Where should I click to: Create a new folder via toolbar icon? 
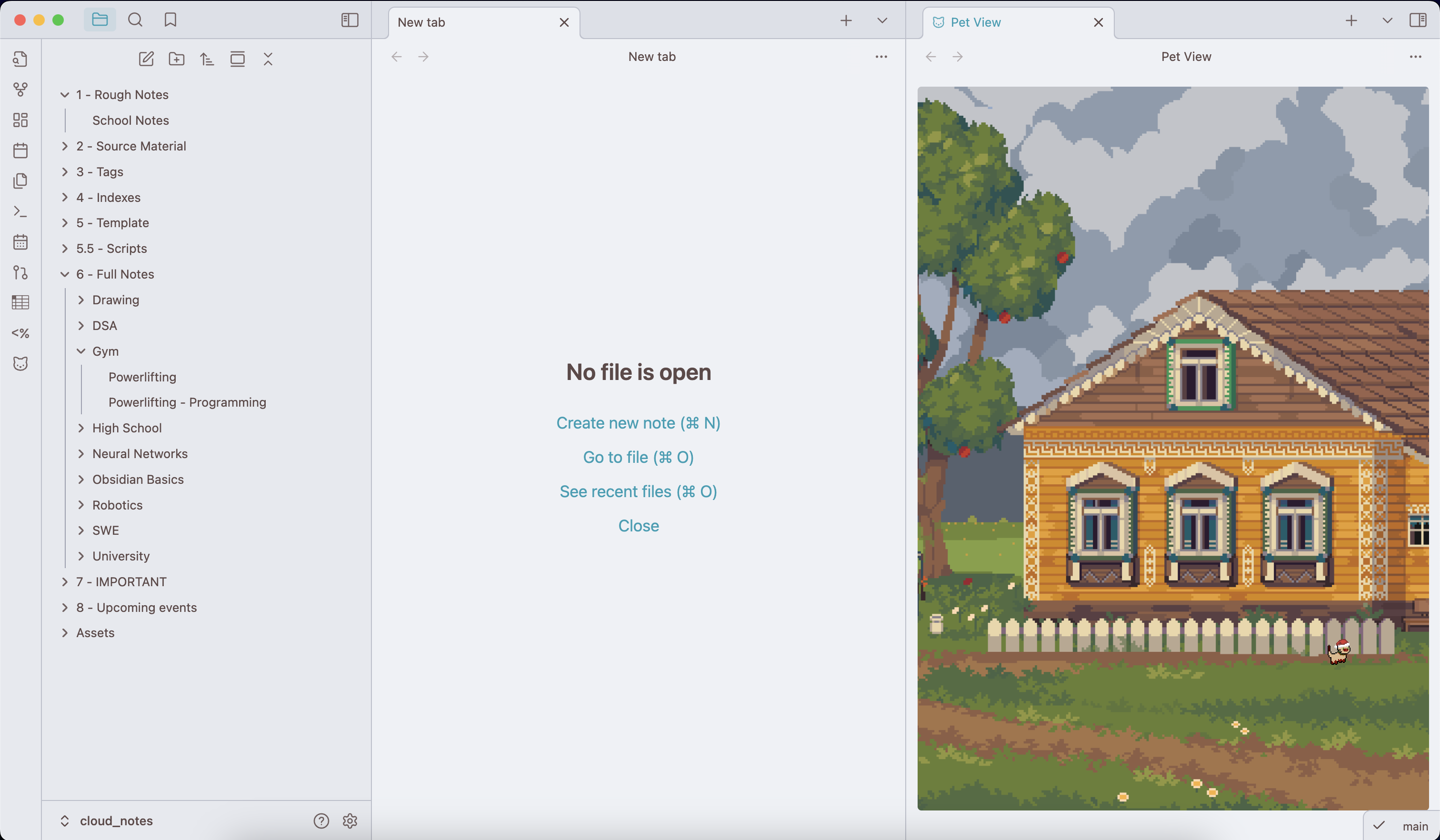click(177, 59)
